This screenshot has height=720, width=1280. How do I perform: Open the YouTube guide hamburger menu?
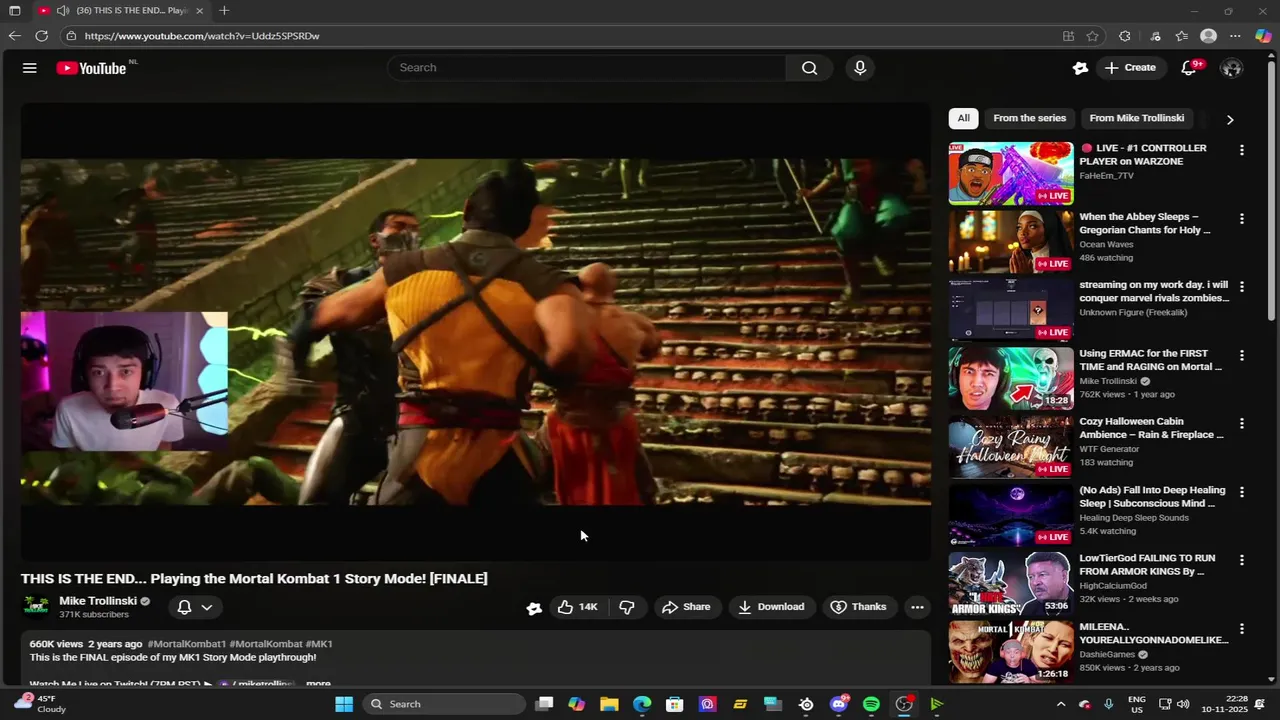[30, 68]
